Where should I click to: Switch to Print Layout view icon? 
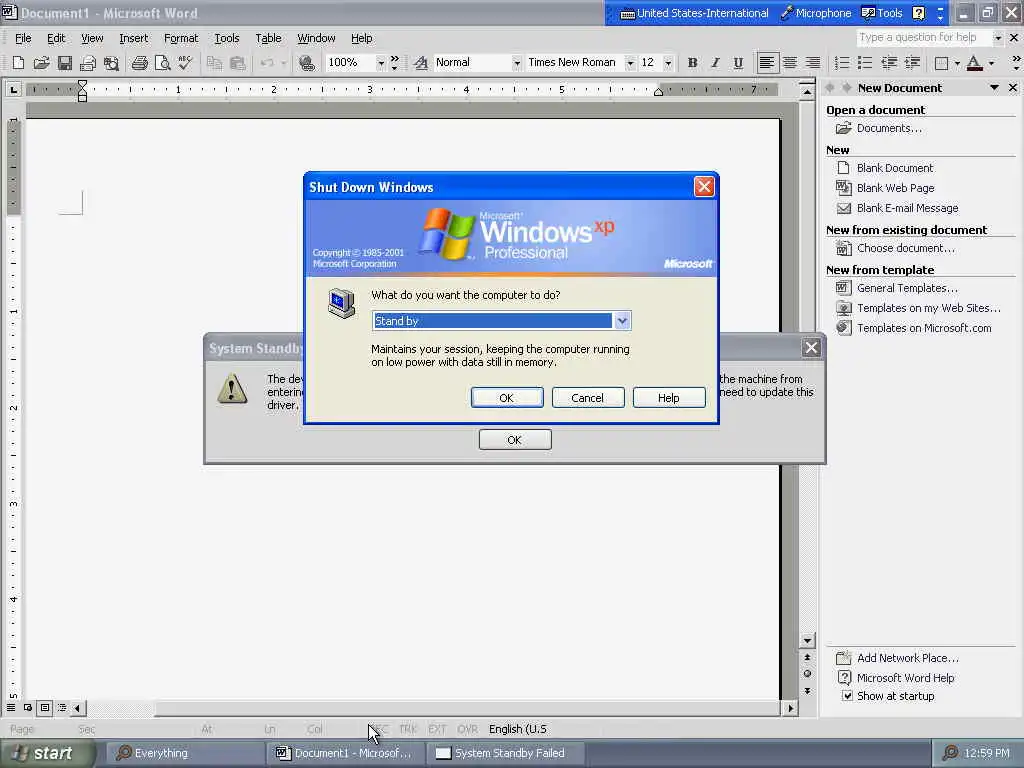tap(44, 707)
